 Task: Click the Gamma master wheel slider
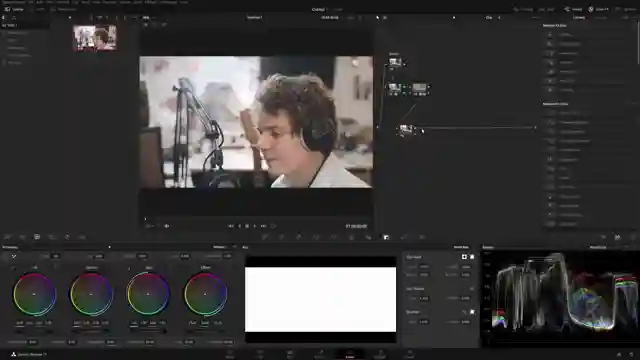tap(91, 331)
